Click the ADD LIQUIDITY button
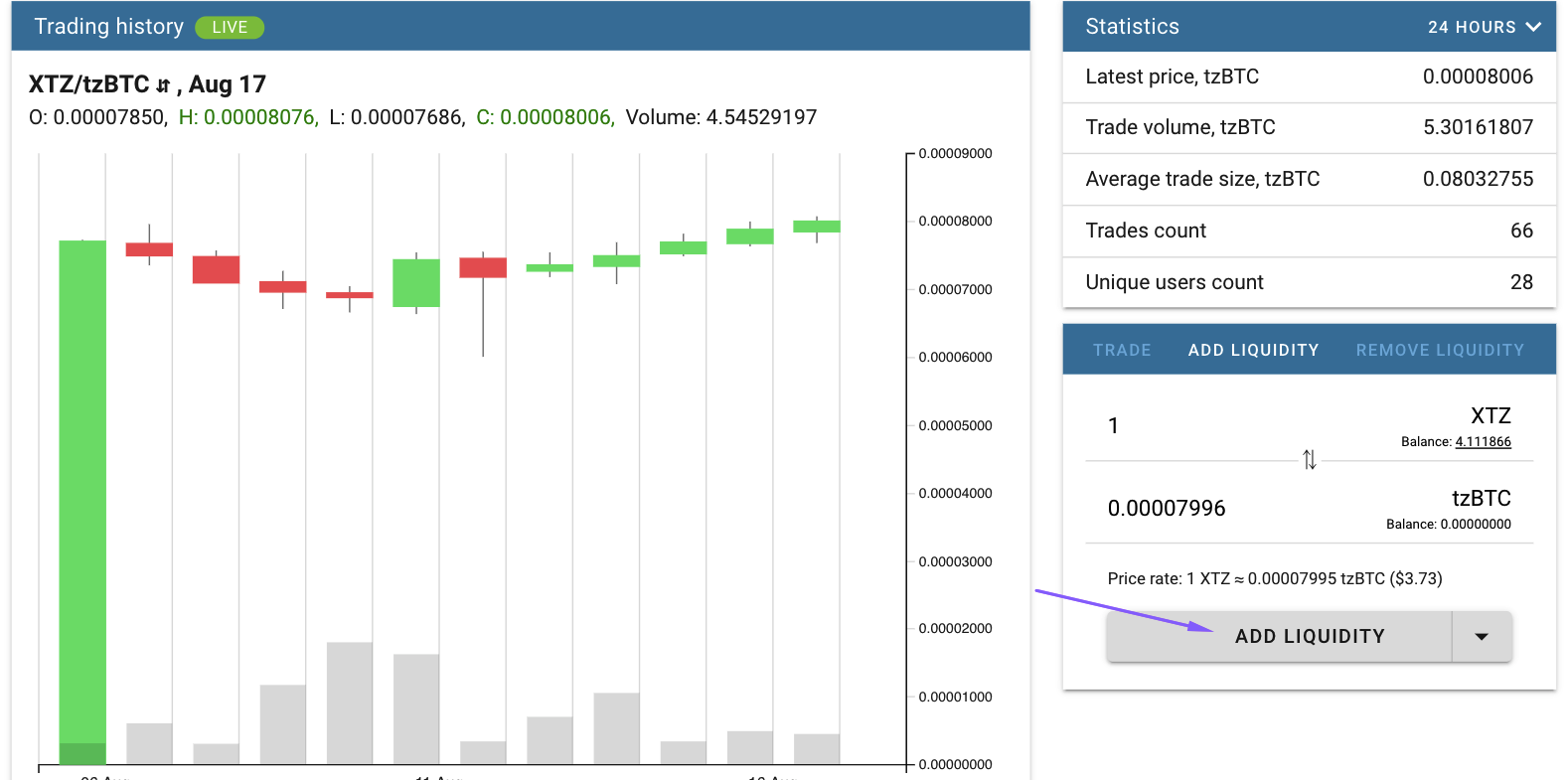Image resolution: width=1568 pixels, height=780 pixels. coord(1280,637)
